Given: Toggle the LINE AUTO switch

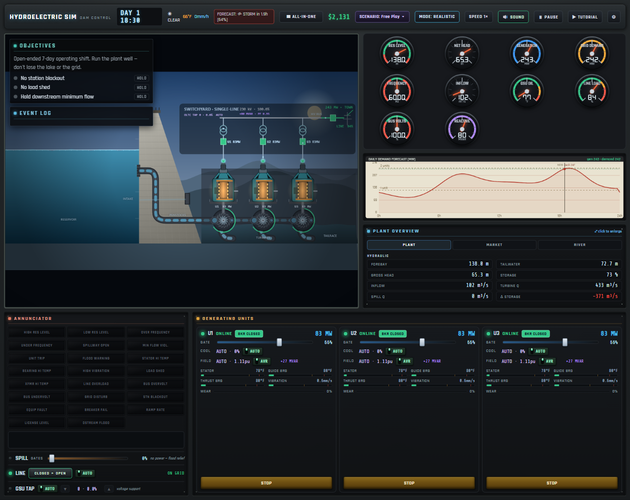Looking at the screenshot, I should pyautogui.click(x=85, y=473).
